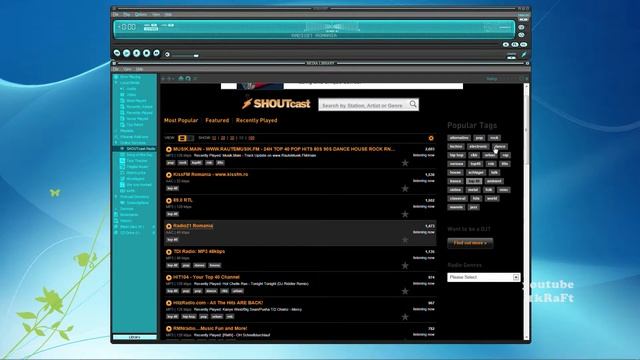Click the Next track button in Winamp
This screenshot has height=360, width=640.
coord(156,53)
